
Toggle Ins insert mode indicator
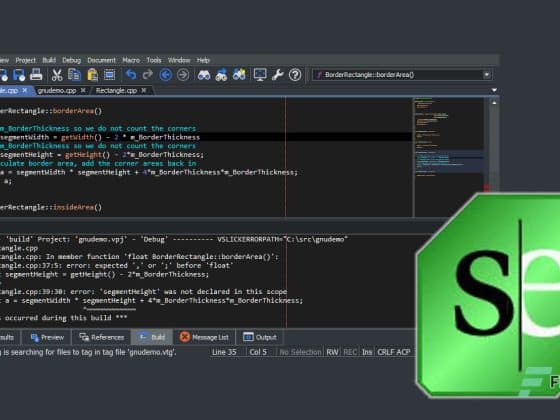pyautogui.click(x=367, y=352)
